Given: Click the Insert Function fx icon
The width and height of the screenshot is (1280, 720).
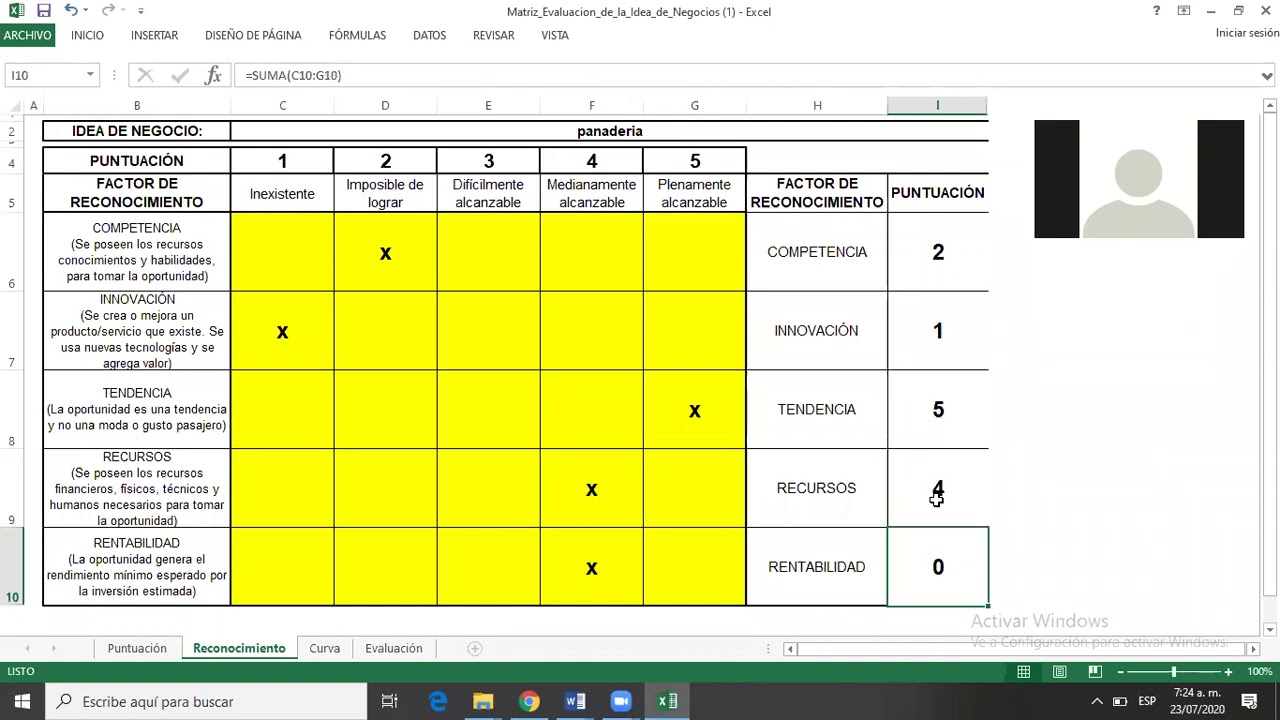Looking at the screenshot, I should click(213, 75).
